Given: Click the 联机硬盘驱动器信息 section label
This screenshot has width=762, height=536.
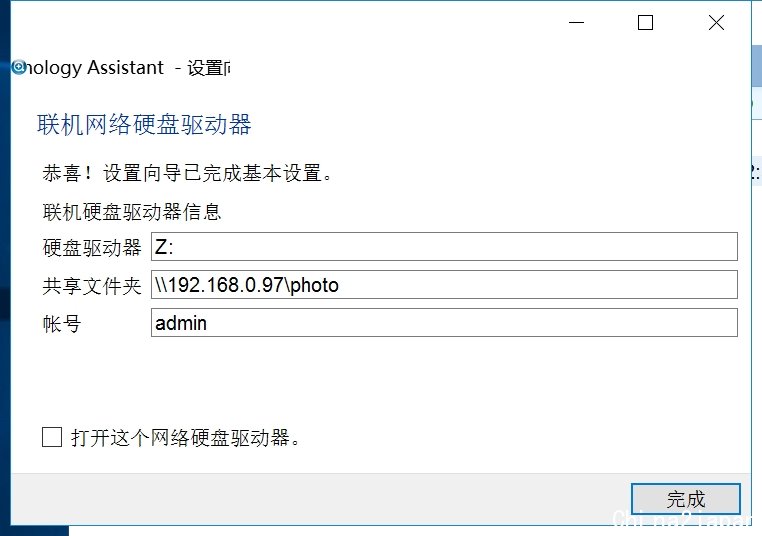Looking at the screenshot, I should [132, 212].
